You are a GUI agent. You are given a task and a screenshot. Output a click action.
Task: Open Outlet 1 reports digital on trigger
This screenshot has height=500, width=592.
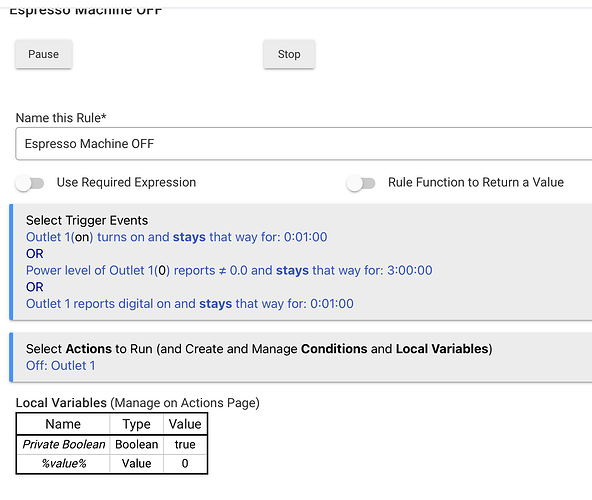190,304
